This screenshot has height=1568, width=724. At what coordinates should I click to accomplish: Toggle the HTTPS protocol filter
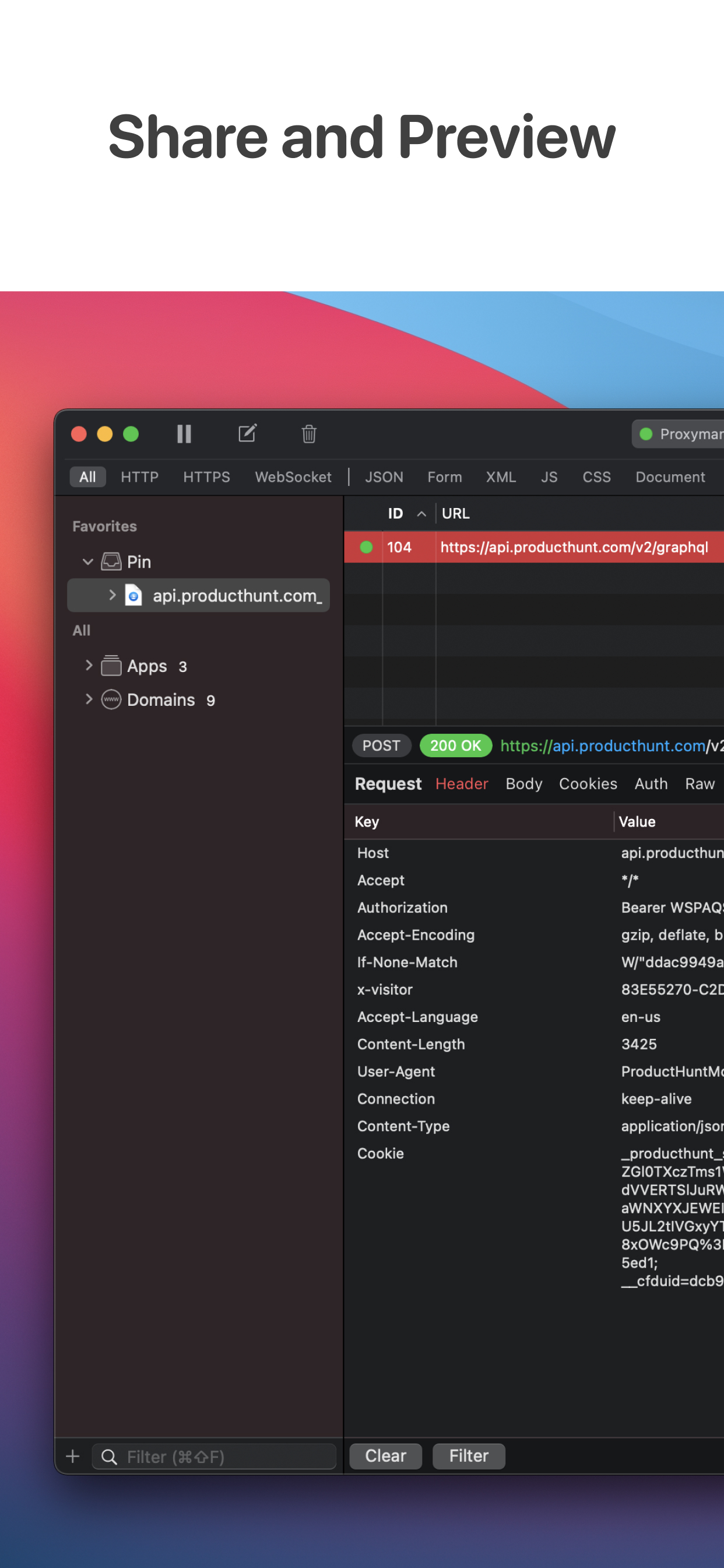[x=206, y=477]
